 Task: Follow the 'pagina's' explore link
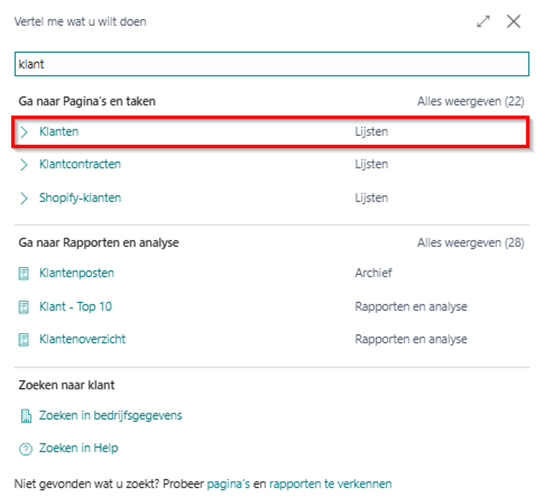pos(228,484)
